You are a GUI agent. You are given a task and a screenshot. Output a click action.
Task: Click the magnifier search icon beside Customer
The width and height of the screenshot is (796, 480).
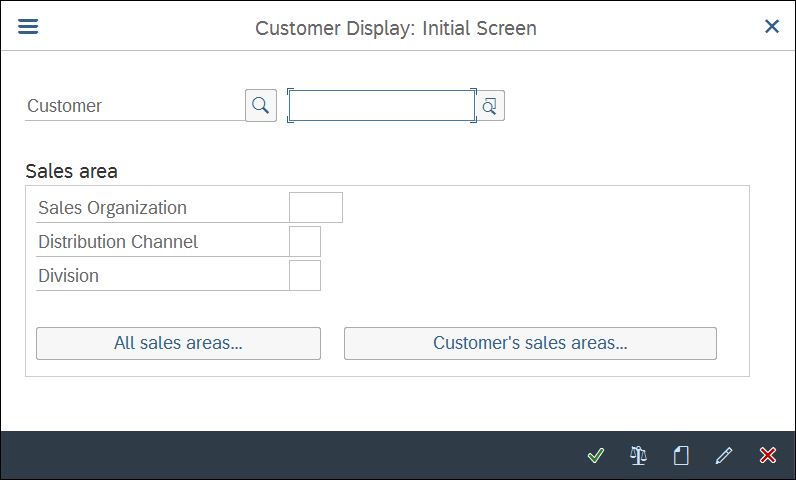pos(261,106)
